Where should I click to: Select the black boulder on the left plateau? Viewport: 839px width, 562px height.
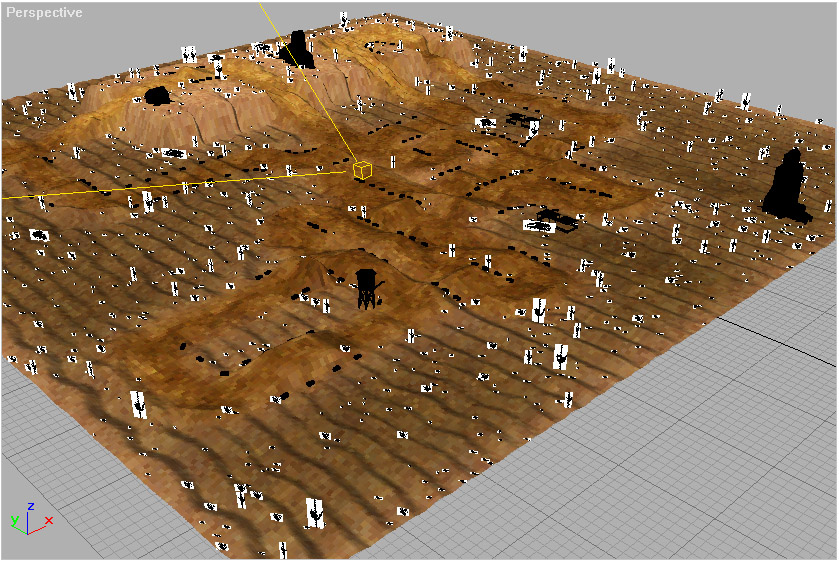[x=157, y=95]
